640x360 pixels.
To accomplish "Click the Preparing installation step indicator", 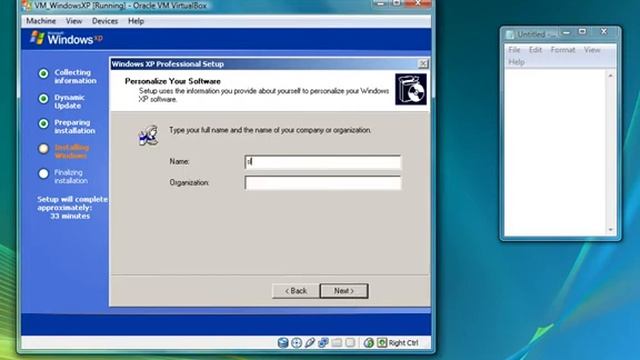I will coord(43,123).
